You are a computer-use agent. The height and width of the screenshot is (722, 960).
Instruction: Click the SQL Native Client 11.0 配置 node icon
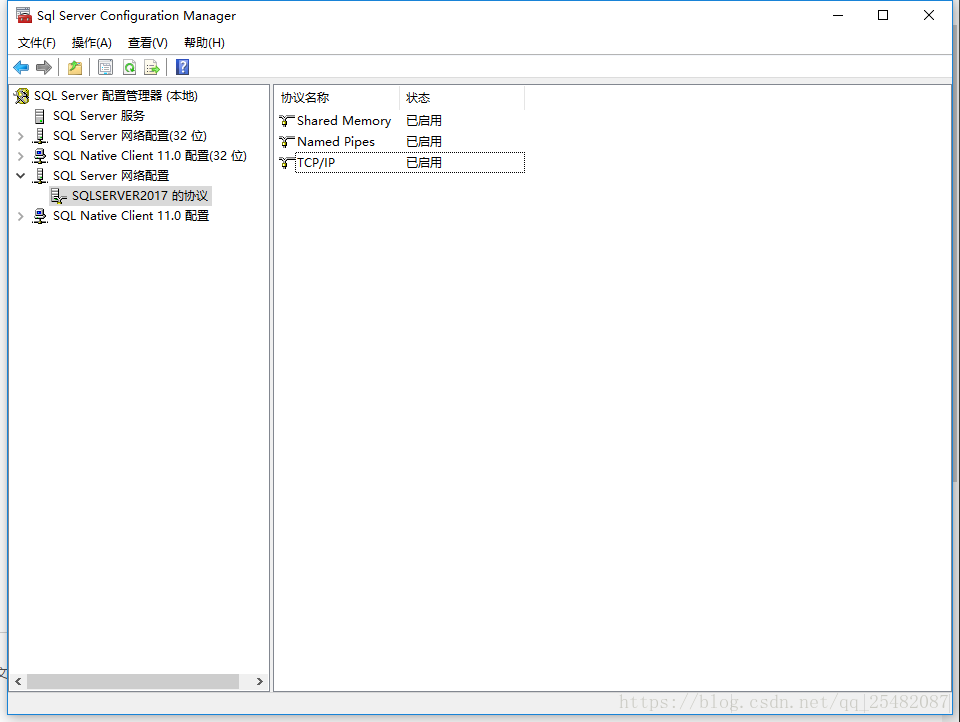coord(40,216)
